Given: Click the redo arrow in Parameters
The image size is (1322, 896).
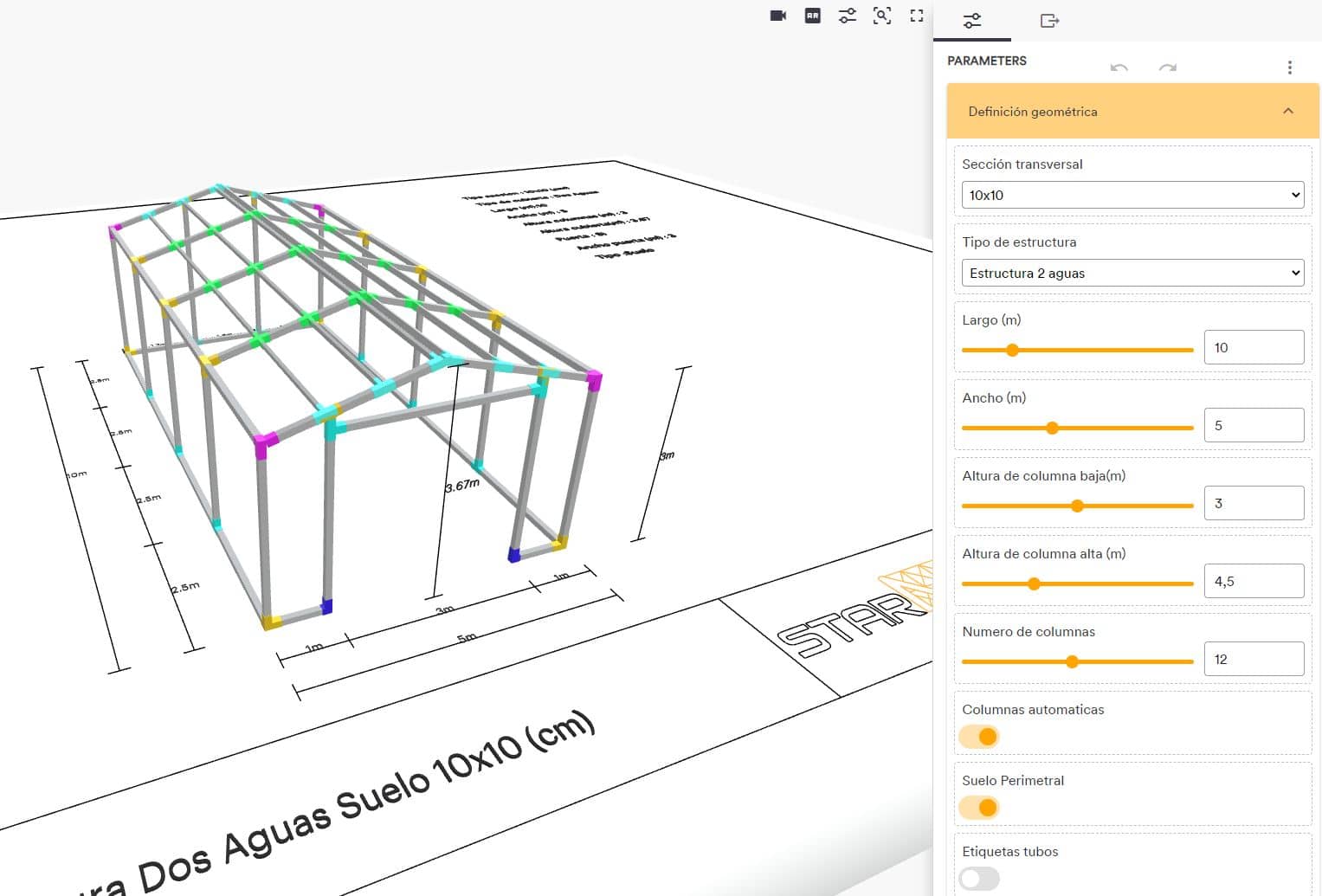Looking at the screenshot, I should click(1167, 68).
